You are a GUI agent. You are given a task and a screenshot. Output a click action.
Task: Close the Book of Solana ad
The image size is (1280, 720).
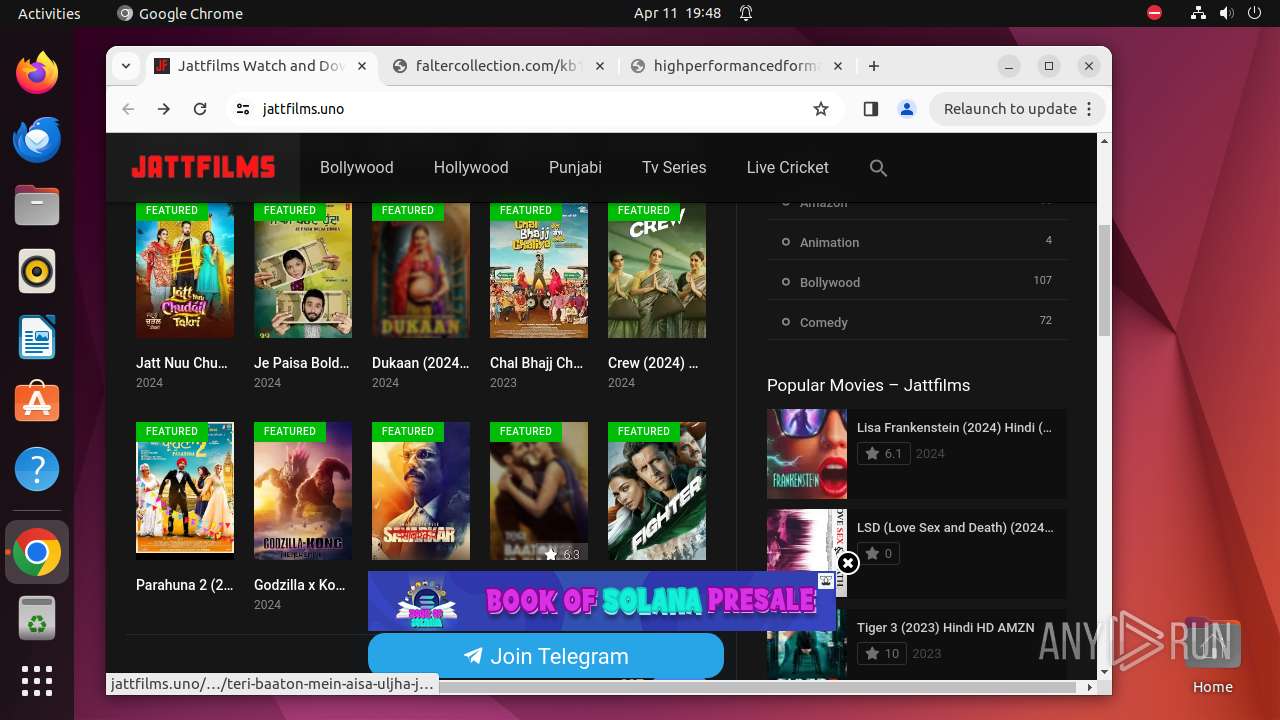pyautogui.click(x=848, y=563)
